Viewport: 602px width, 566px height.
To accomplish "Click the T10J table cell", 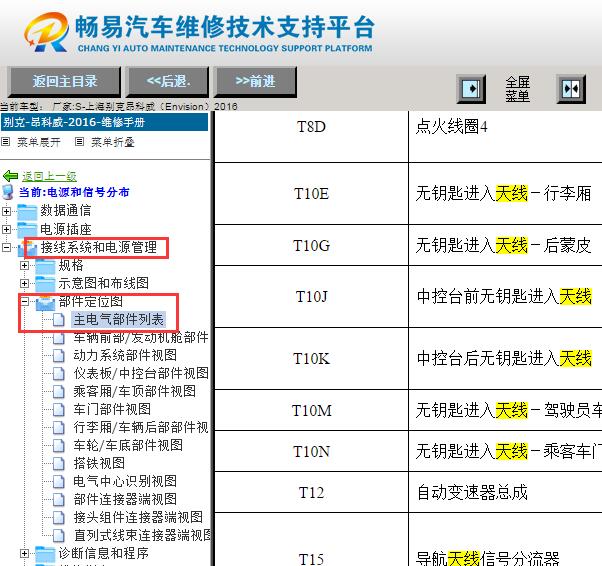I will tap(311, 296).
